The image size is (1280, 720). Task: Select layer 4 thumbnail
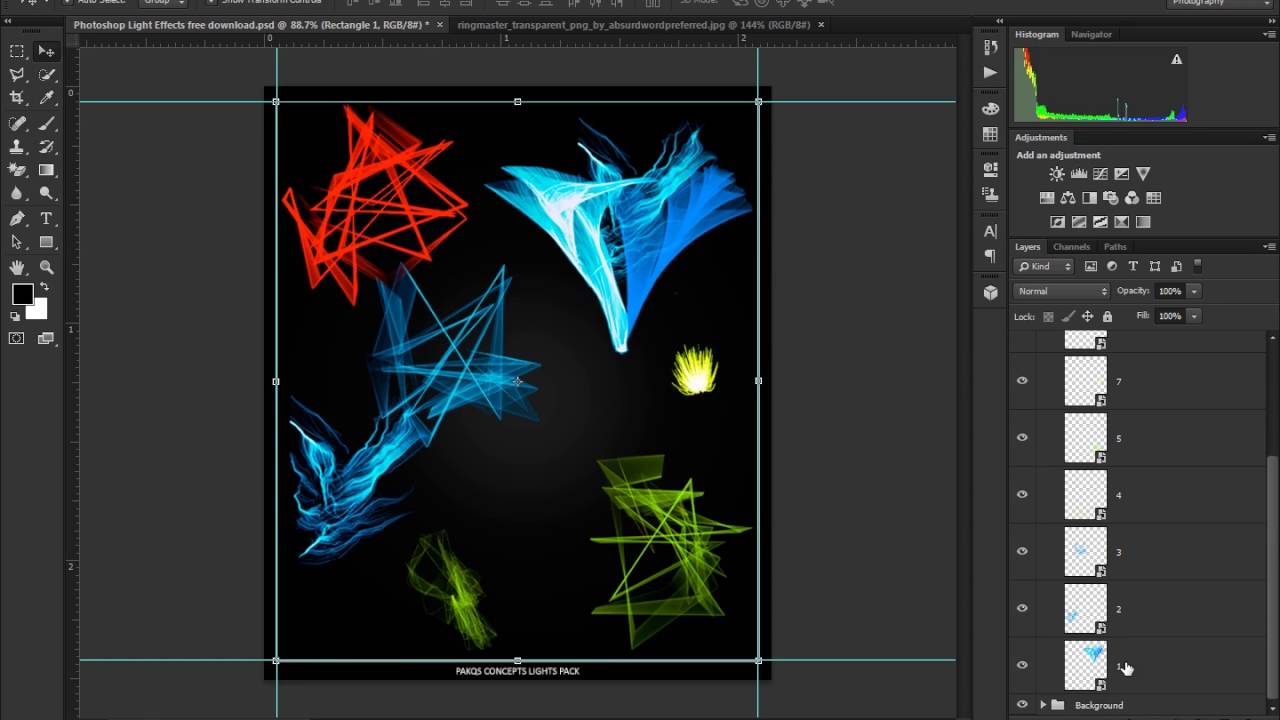[1085, 495]
